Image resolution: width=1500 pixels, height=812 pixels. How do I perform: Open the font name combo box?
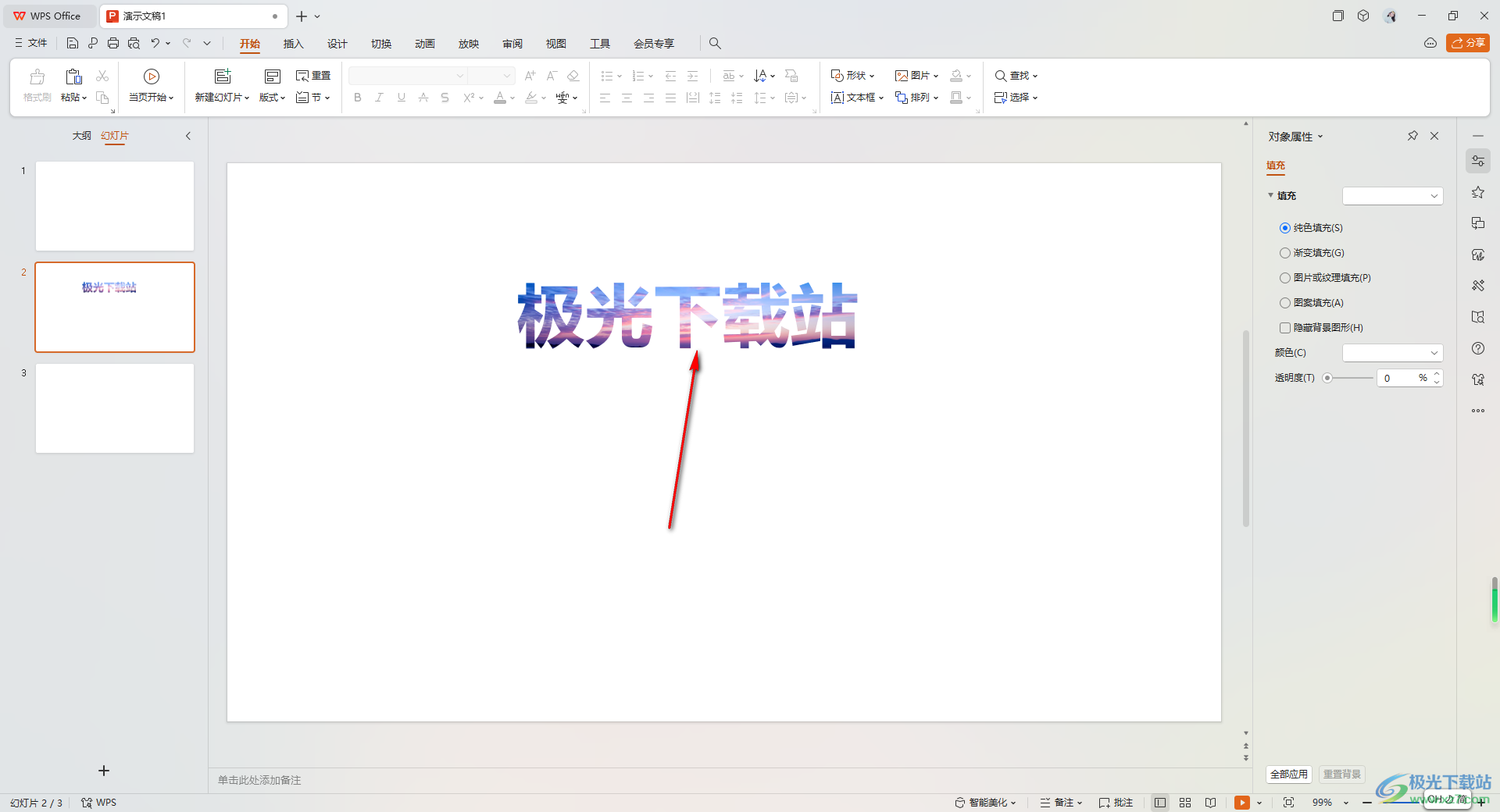tap(408, 76)
